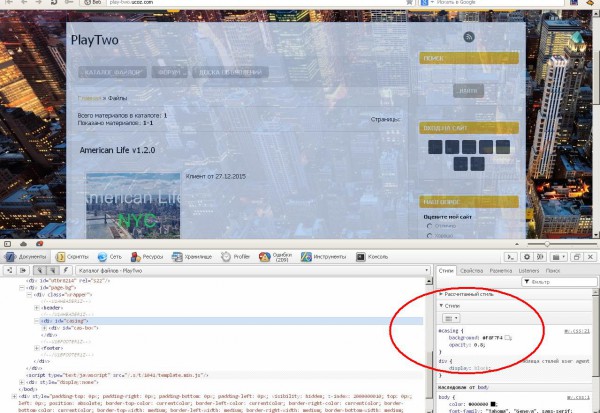Switch to the Listeners tab
This screenshot has width=600, height=413.
coord(528,271)
